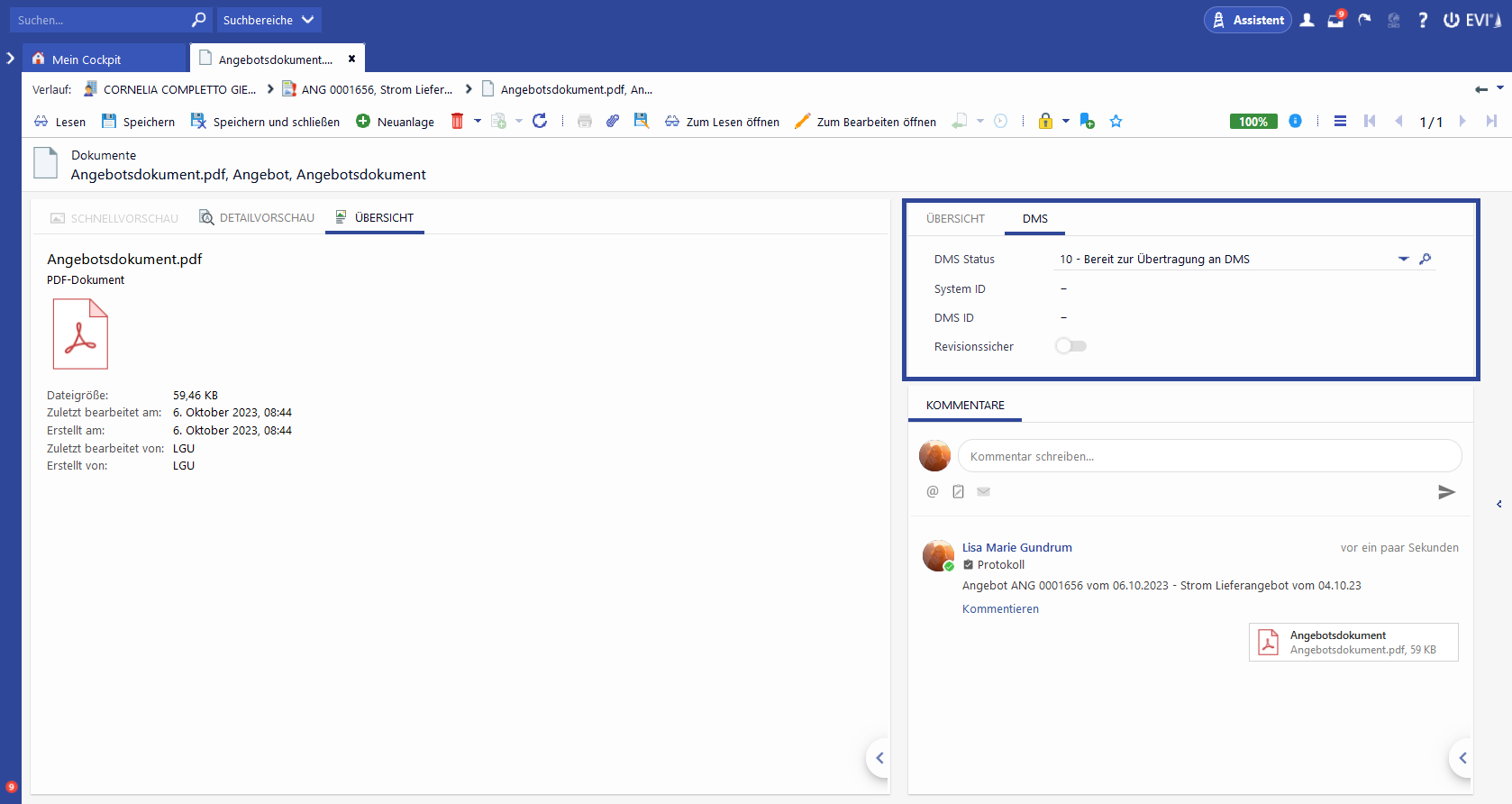
Task: Open the Assistent button
Action: click(1248, 20)
